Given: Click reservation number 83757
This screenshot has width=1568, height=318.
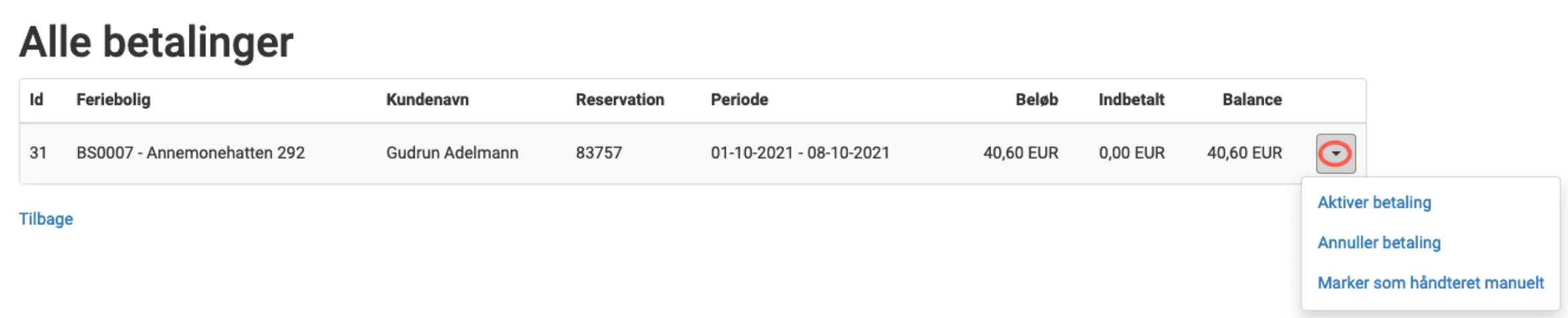Looking at the screenshot, I should (x=599, y=153).
